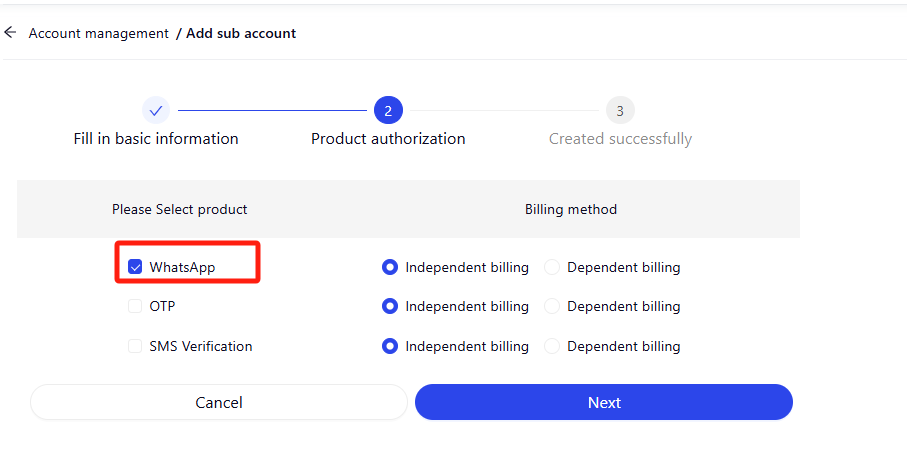
Task: Open the Account management breadcrumb
Action: point(98,34)
